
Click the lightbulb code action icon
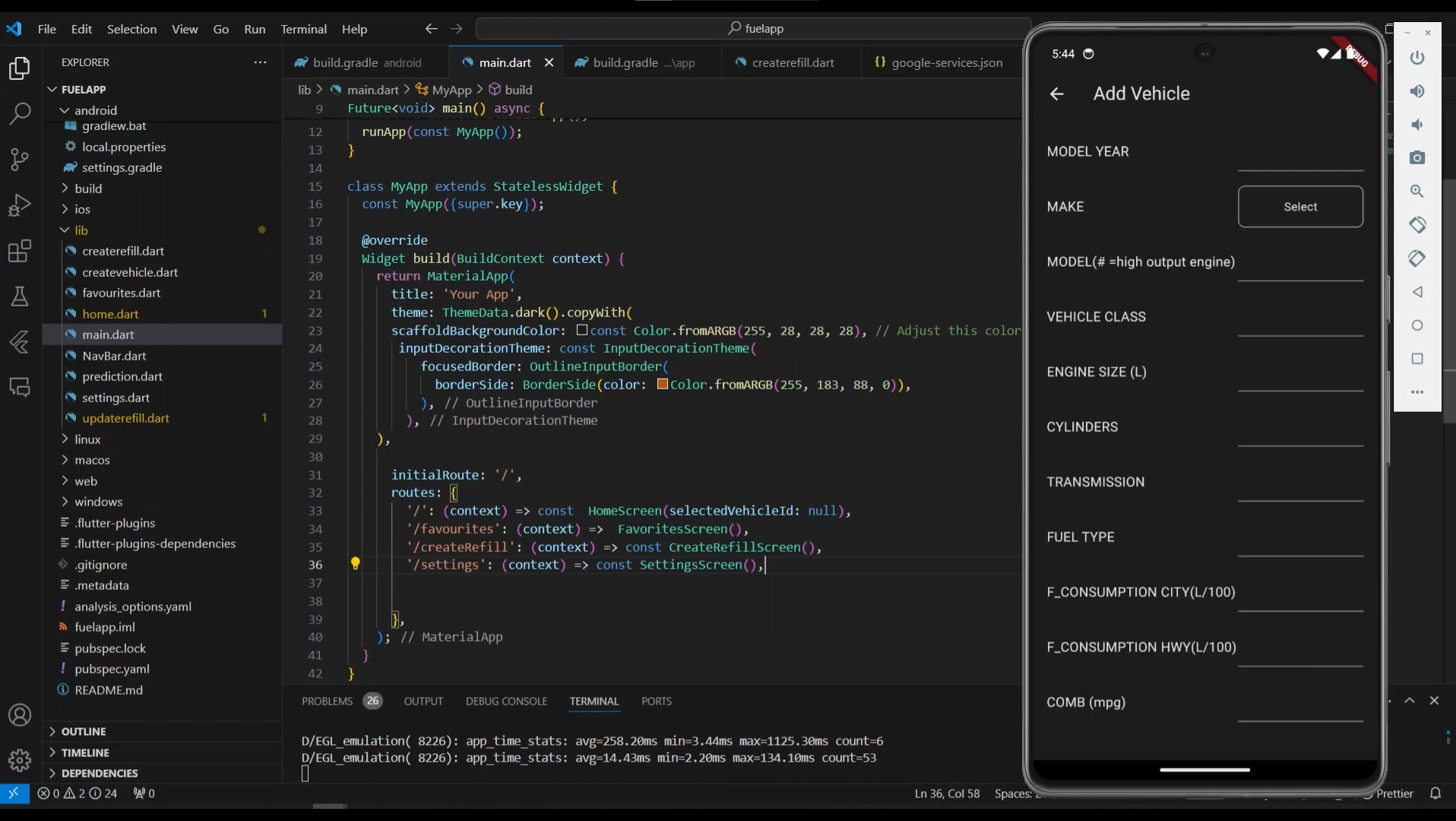pyautogui.click(x=355, y=564)
